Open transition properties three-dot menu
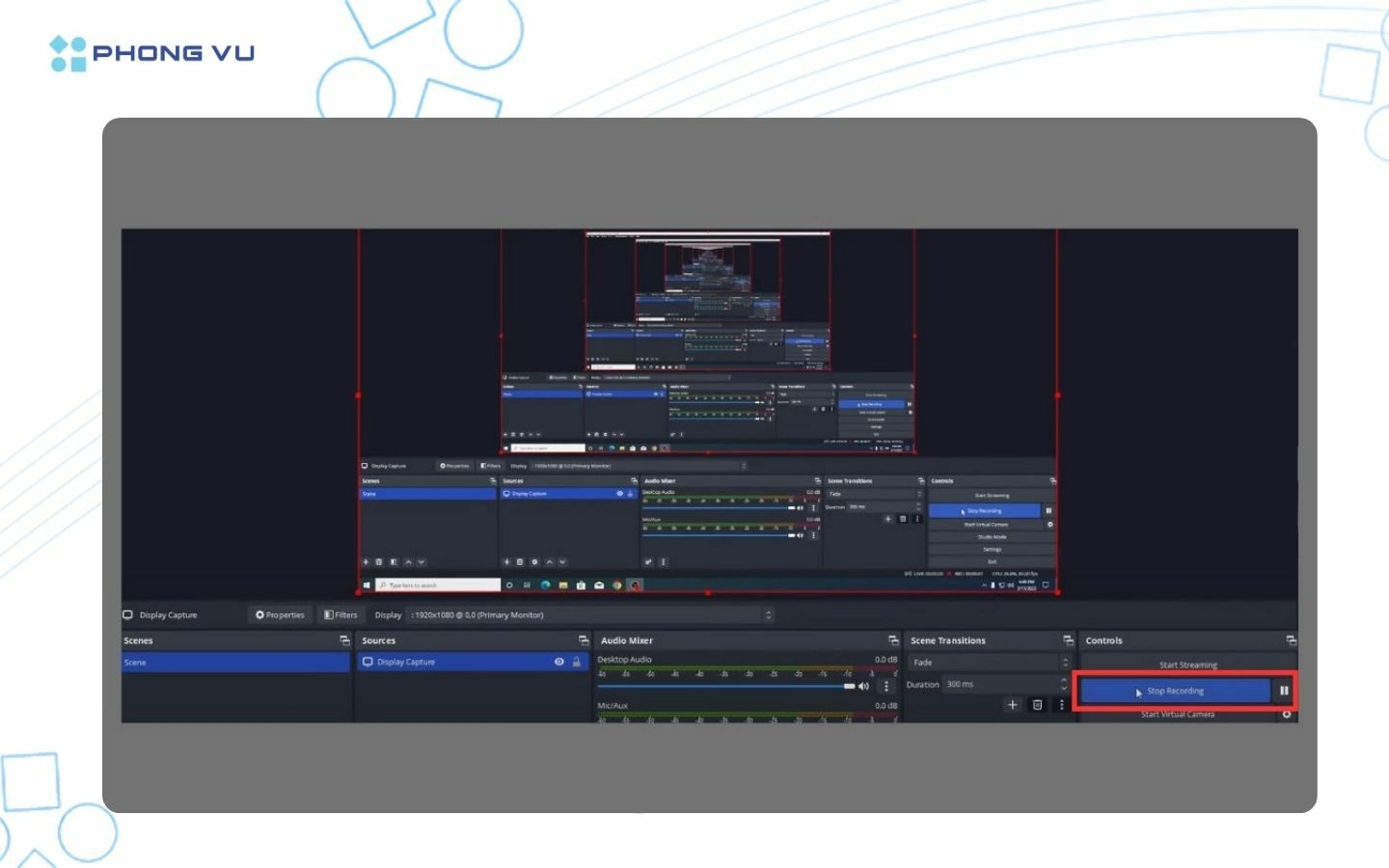Screen dimensions: 1389x868 1062,705
